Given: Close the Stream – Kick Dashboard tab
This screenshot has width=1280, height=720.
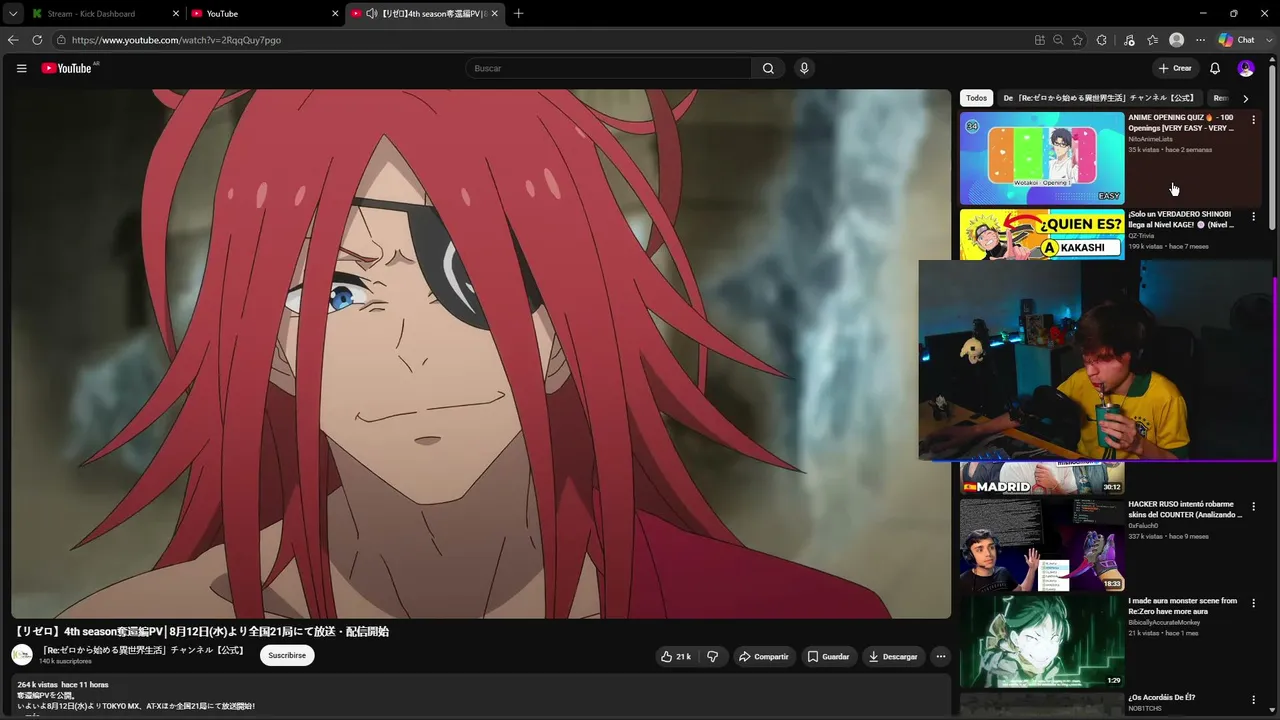Looking at the screenshot, I should 176,14.
